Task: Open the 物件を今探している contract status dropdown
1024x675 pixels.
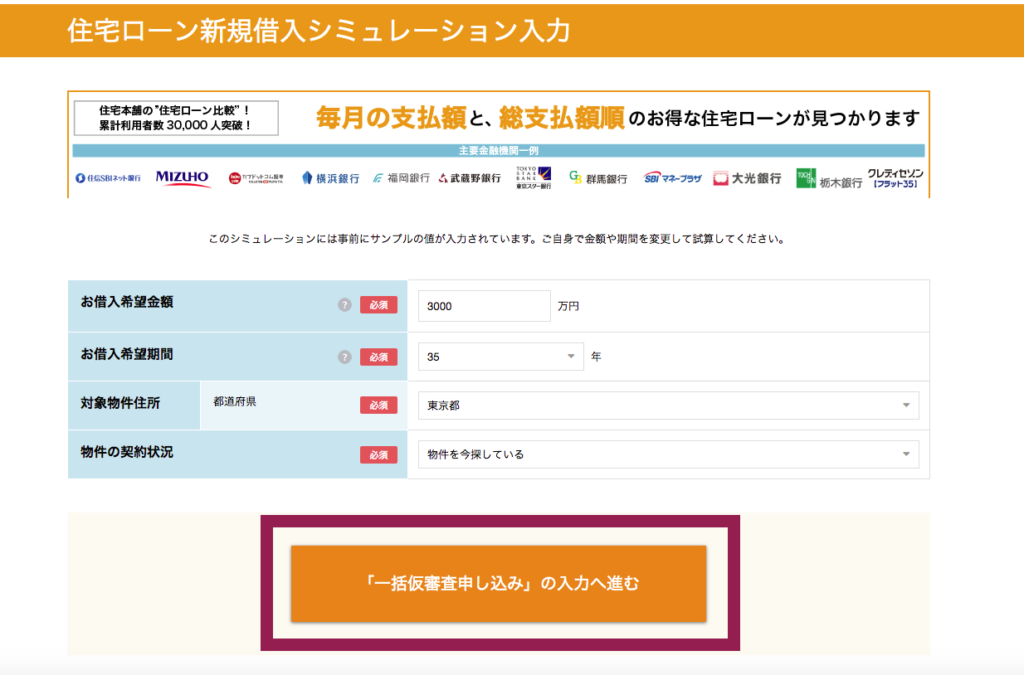Action: [x=667, y=453]
